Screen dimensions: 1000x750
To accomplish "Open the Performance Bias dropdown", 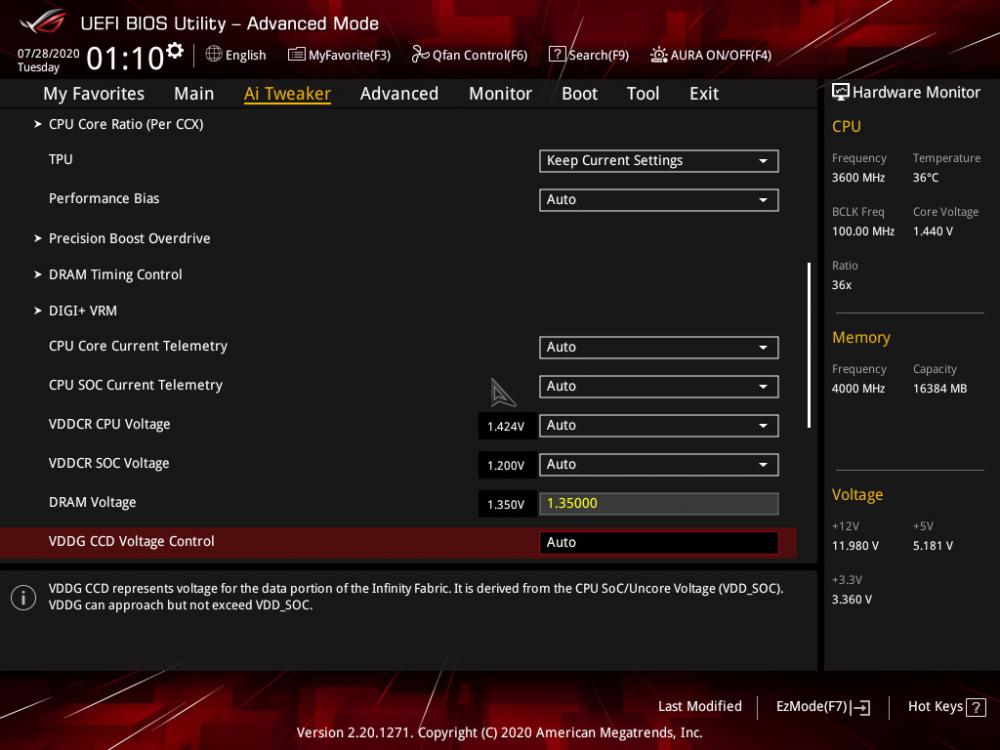I will coord(659,200).
